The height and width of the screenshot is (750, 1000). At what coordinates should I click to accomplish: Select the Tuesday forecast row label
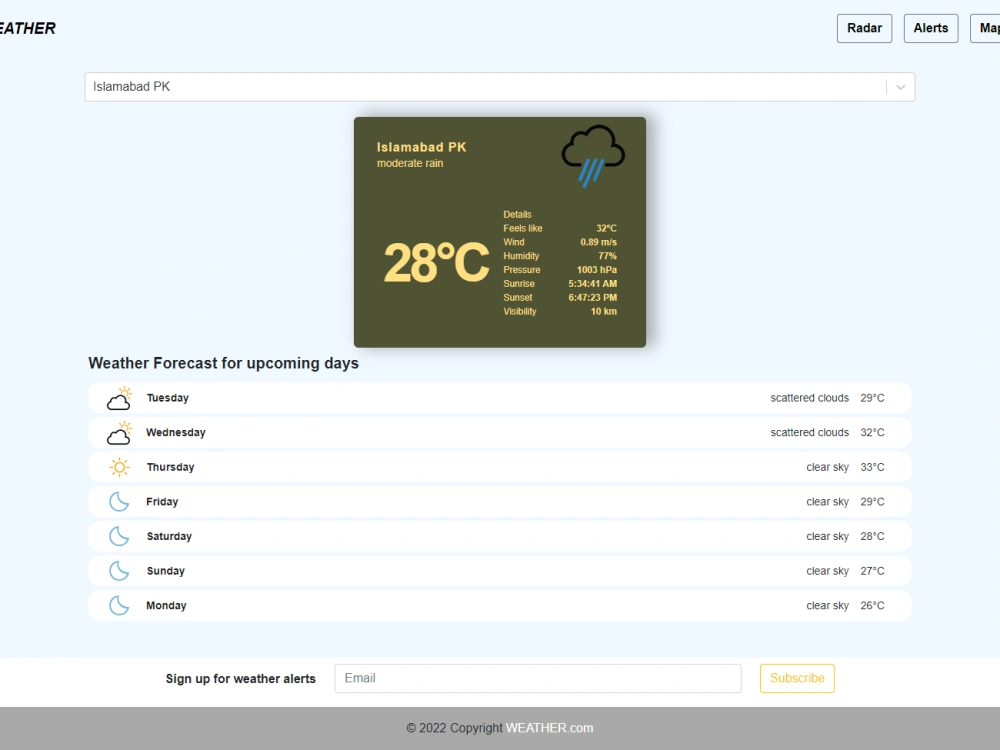tap(168, 398)
